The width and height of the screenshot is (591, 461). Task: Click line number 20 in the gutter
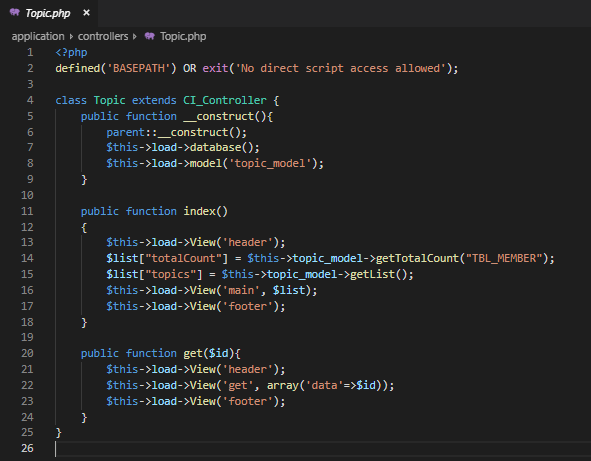click(27, 353)
